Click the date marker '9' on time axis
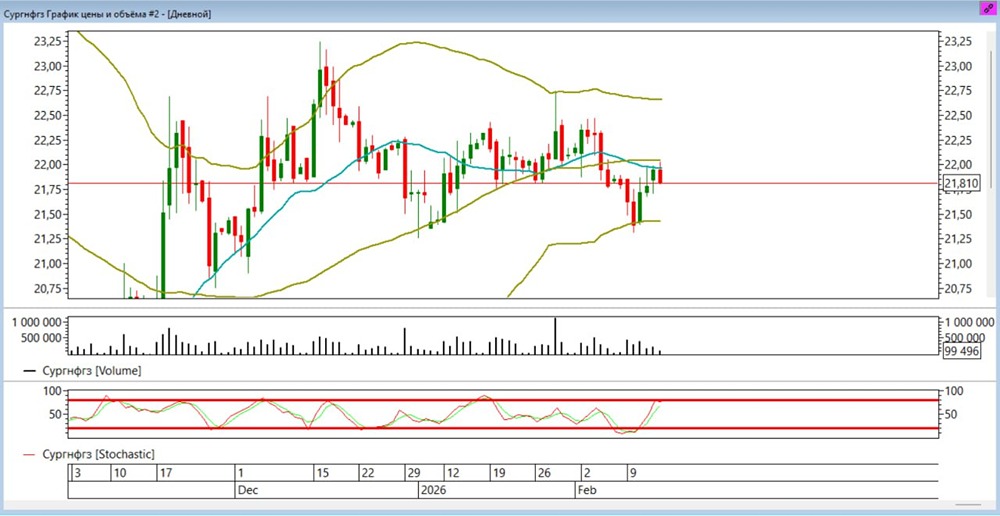The image size is (1000, 516). [x=633, y=473]
